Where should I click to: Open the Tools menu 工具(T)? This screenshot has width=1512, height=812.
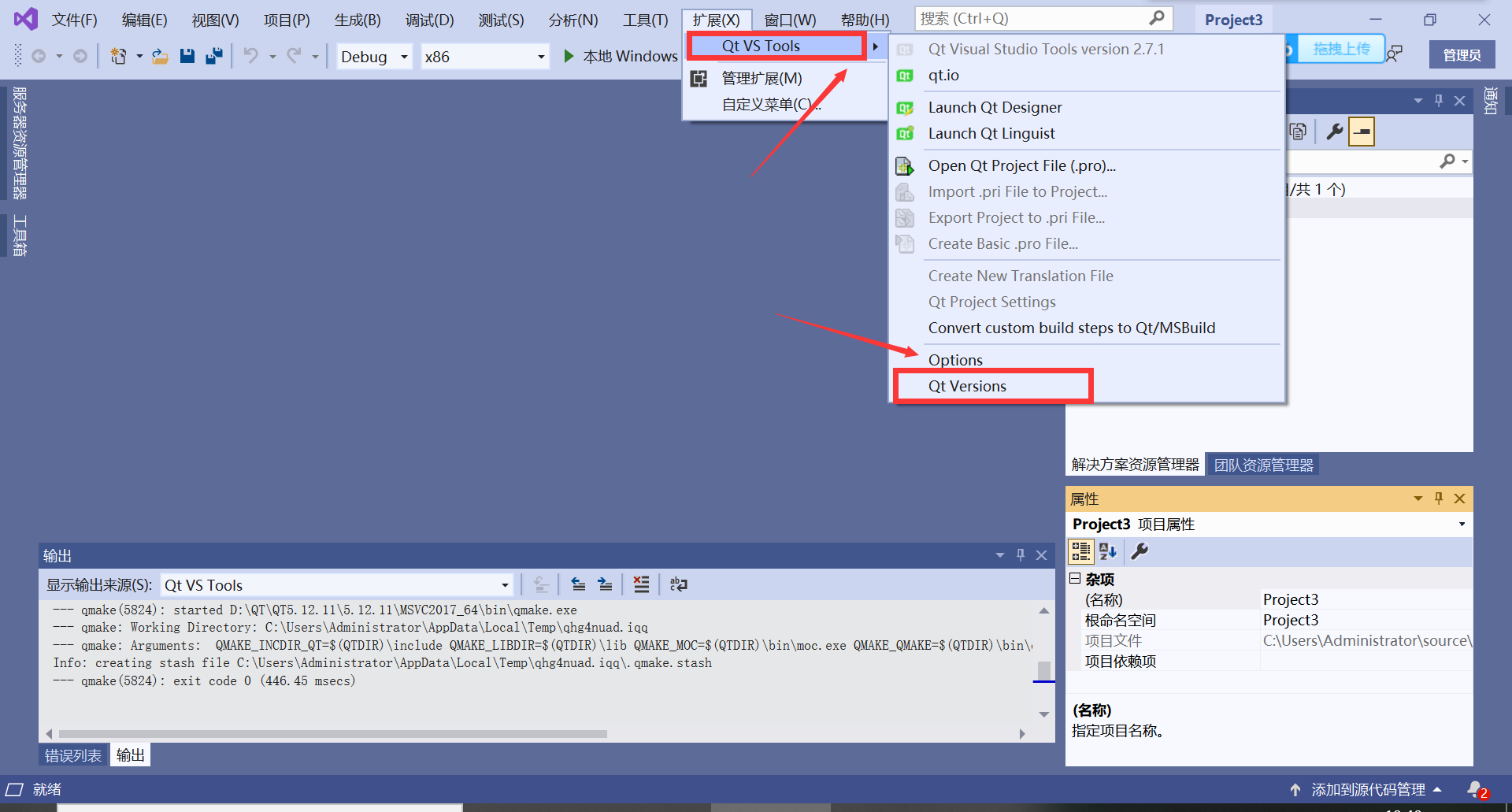(x=646, y=20)
